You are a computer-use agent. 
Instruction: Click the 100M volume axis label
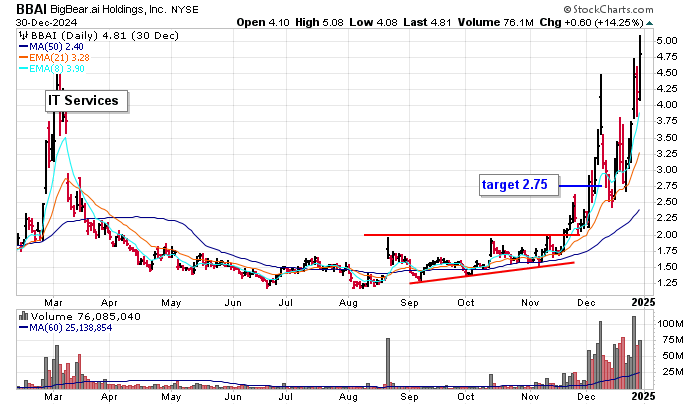tap(670, 324)
